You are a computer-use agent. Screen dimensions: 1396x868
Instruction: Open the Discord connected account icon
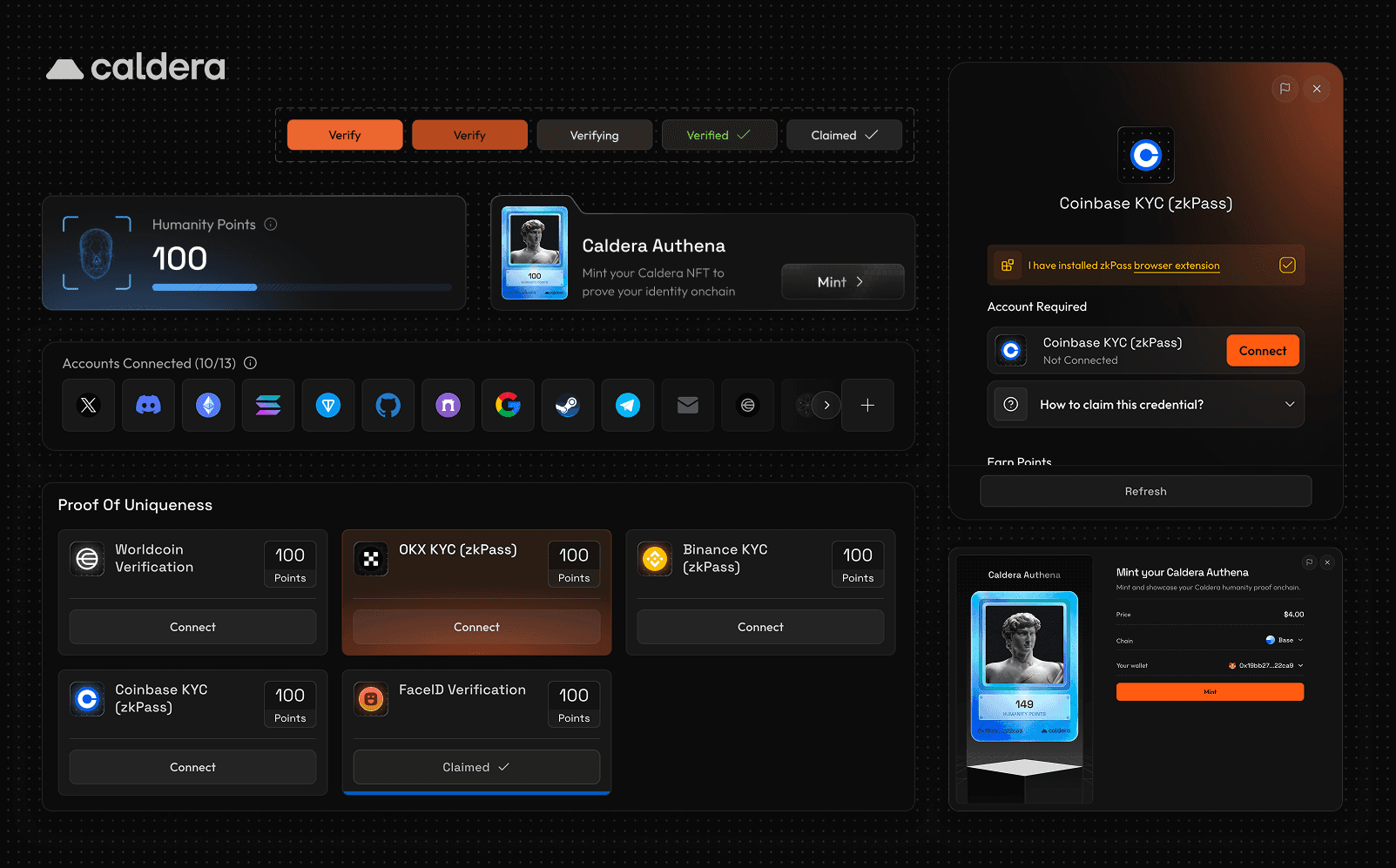point(148,405)
